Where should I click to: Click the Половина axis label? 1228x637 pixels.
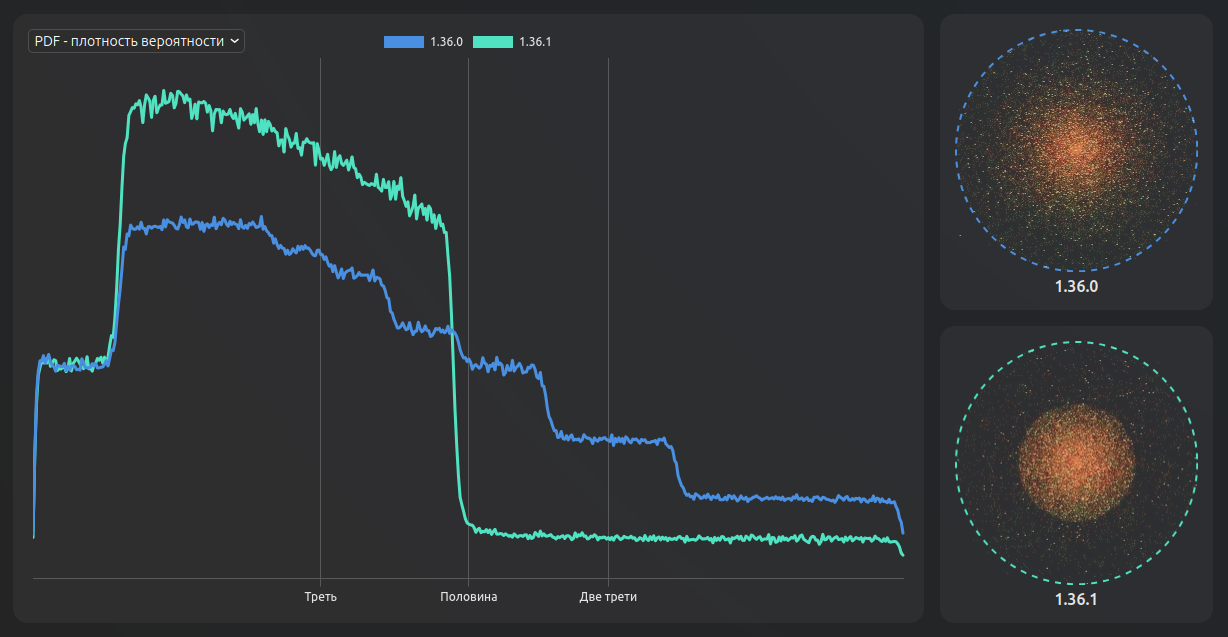(x=468, y=597)
